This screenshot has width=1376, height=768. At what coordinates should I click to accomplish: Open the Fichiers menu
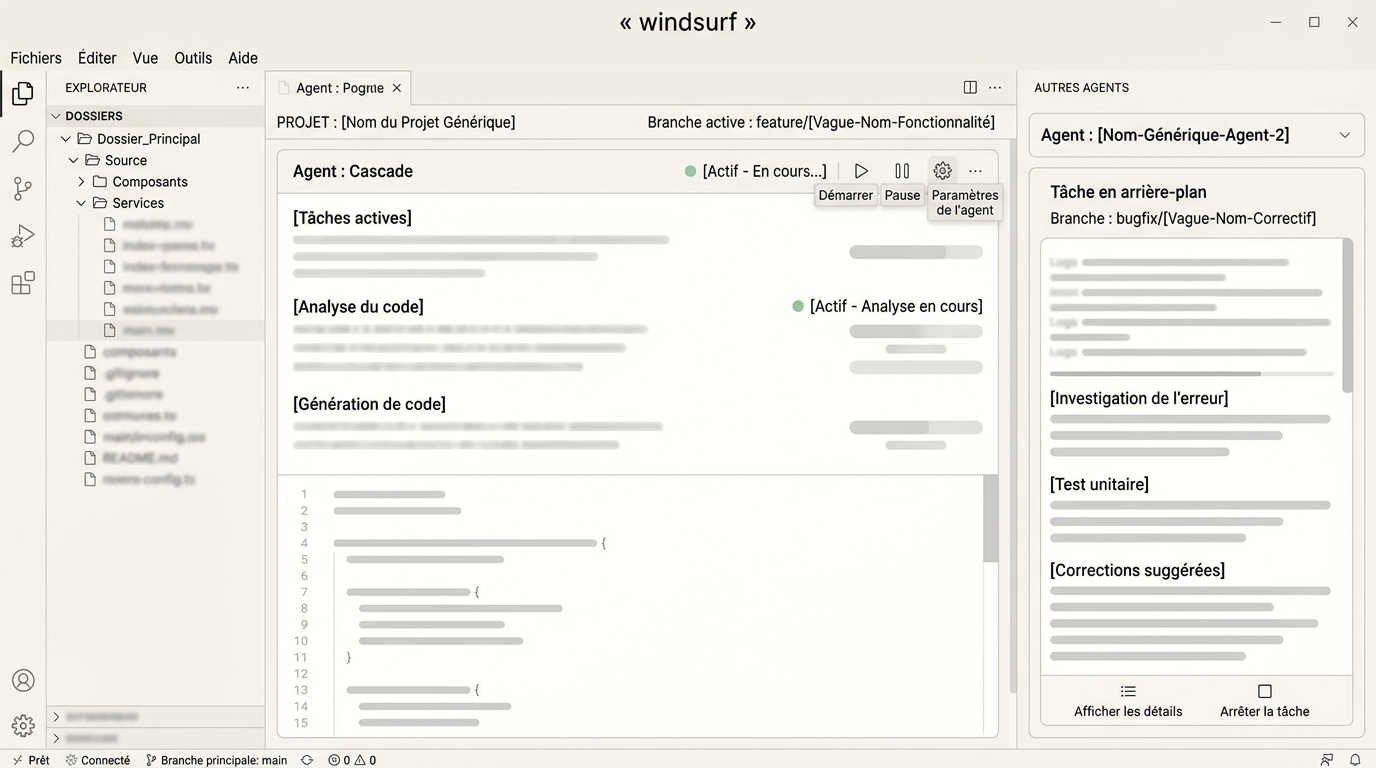point(36,58)
